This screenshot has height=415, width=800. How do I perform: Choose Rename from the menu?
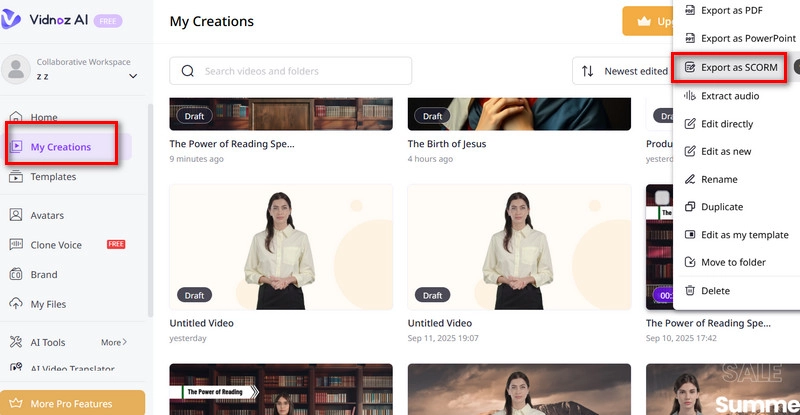pyautogui.click(x=719, y=180)
